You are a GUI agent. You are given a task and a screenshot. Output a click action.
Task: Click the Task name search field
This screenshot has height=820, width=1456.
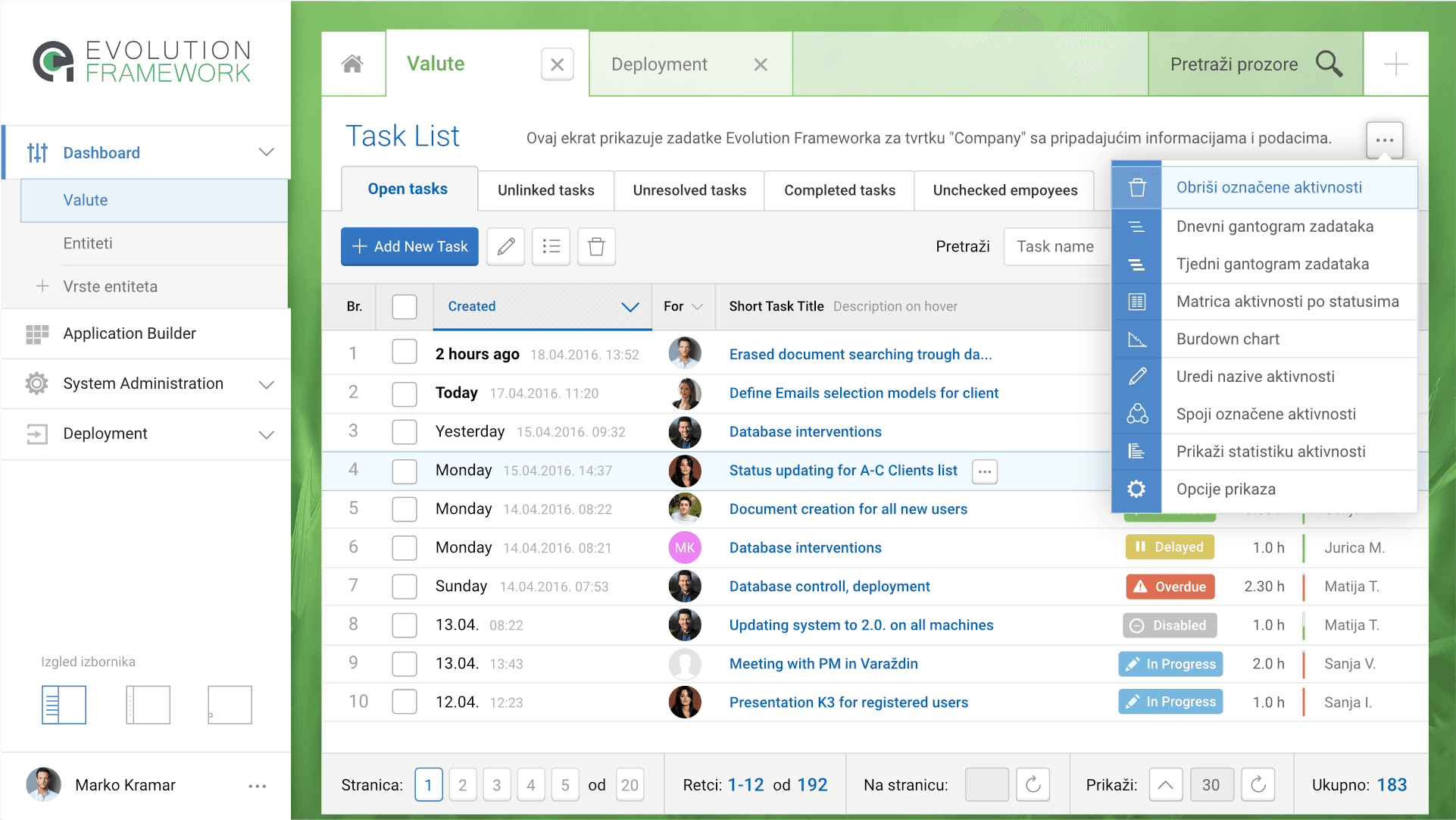click(x=1057, y=246)
